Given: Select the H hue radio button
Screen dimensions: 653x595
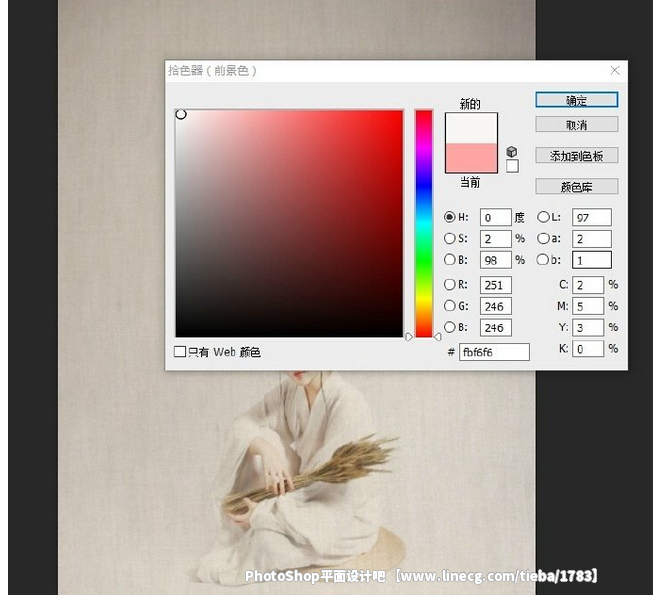Looking at the screenshot, I should point(450,217).
